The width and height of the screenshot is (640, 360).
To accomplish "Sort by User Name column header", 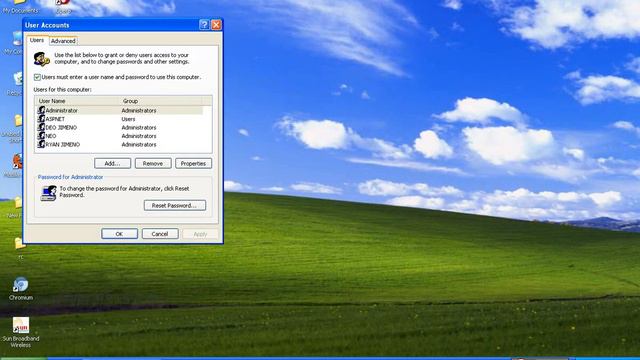I will [x=77, y=101].
